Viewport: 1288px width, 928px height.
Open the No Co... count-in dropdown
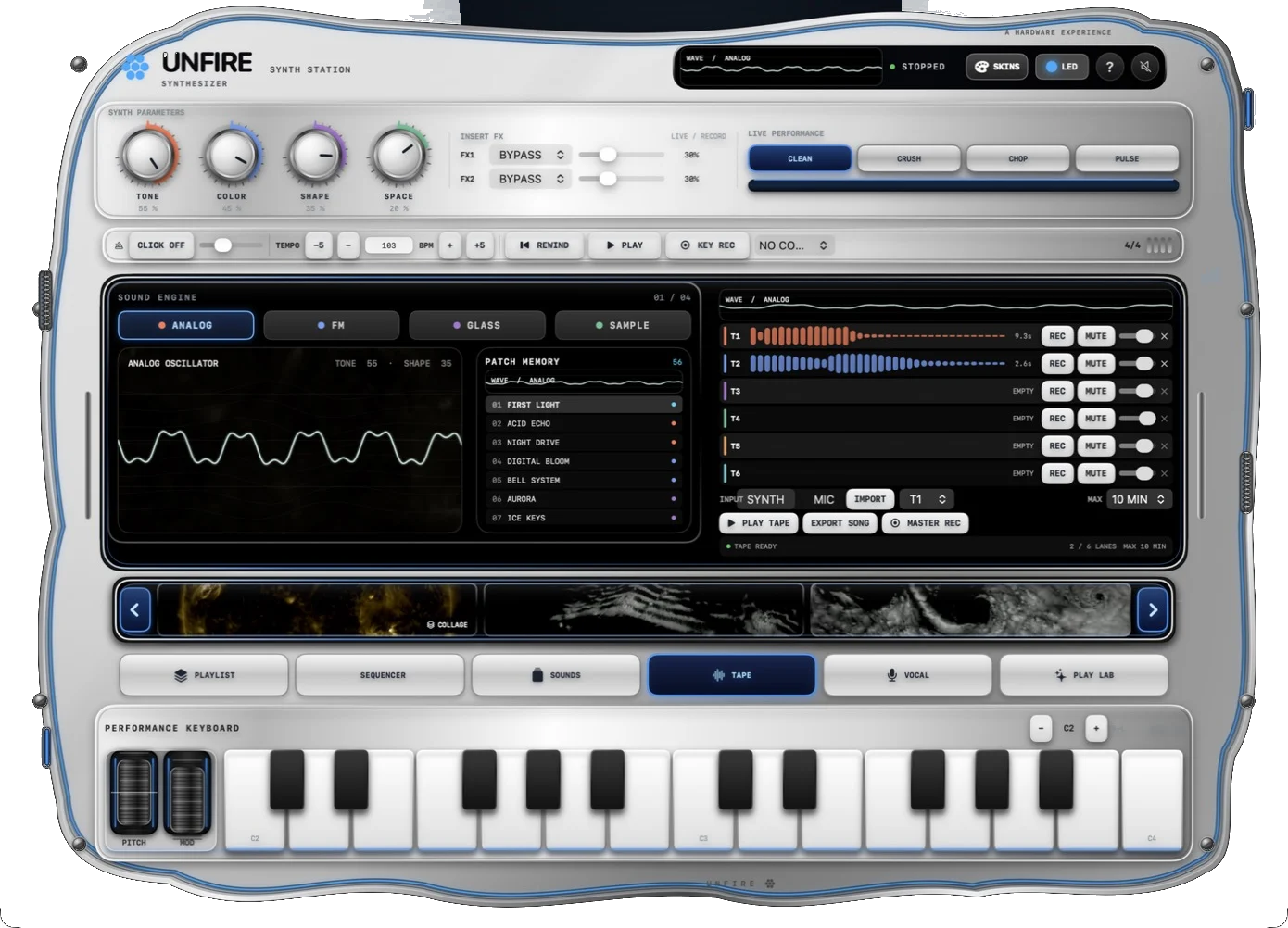[794, 245]
